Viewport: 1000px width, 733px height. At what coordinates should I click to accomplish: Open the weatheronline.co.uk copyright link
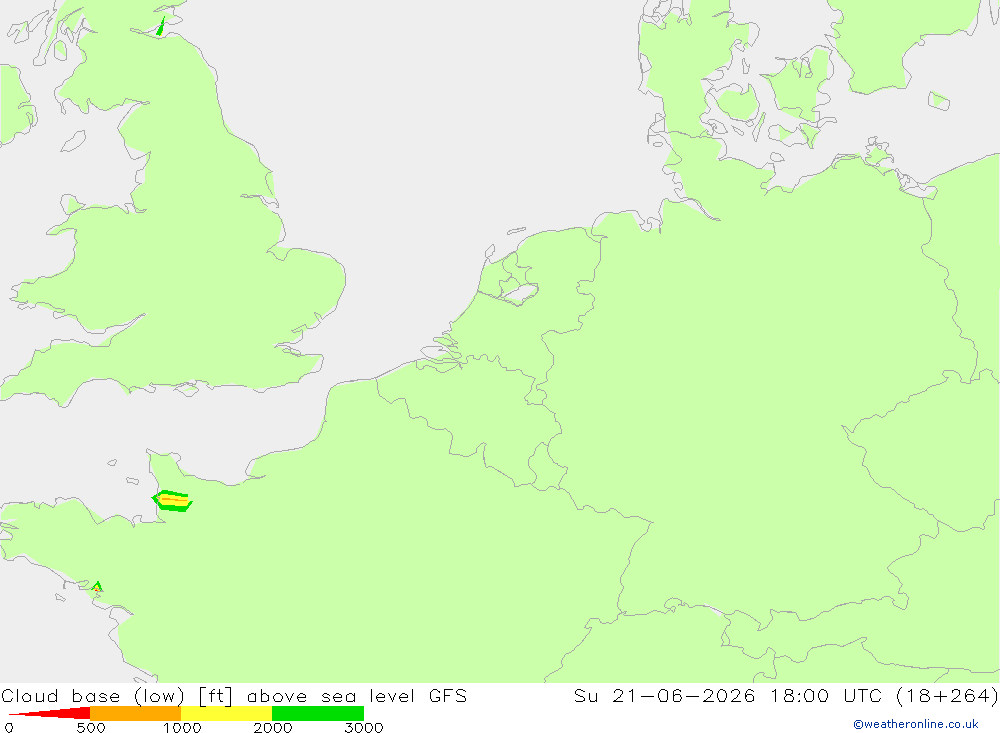coord(916,724)
